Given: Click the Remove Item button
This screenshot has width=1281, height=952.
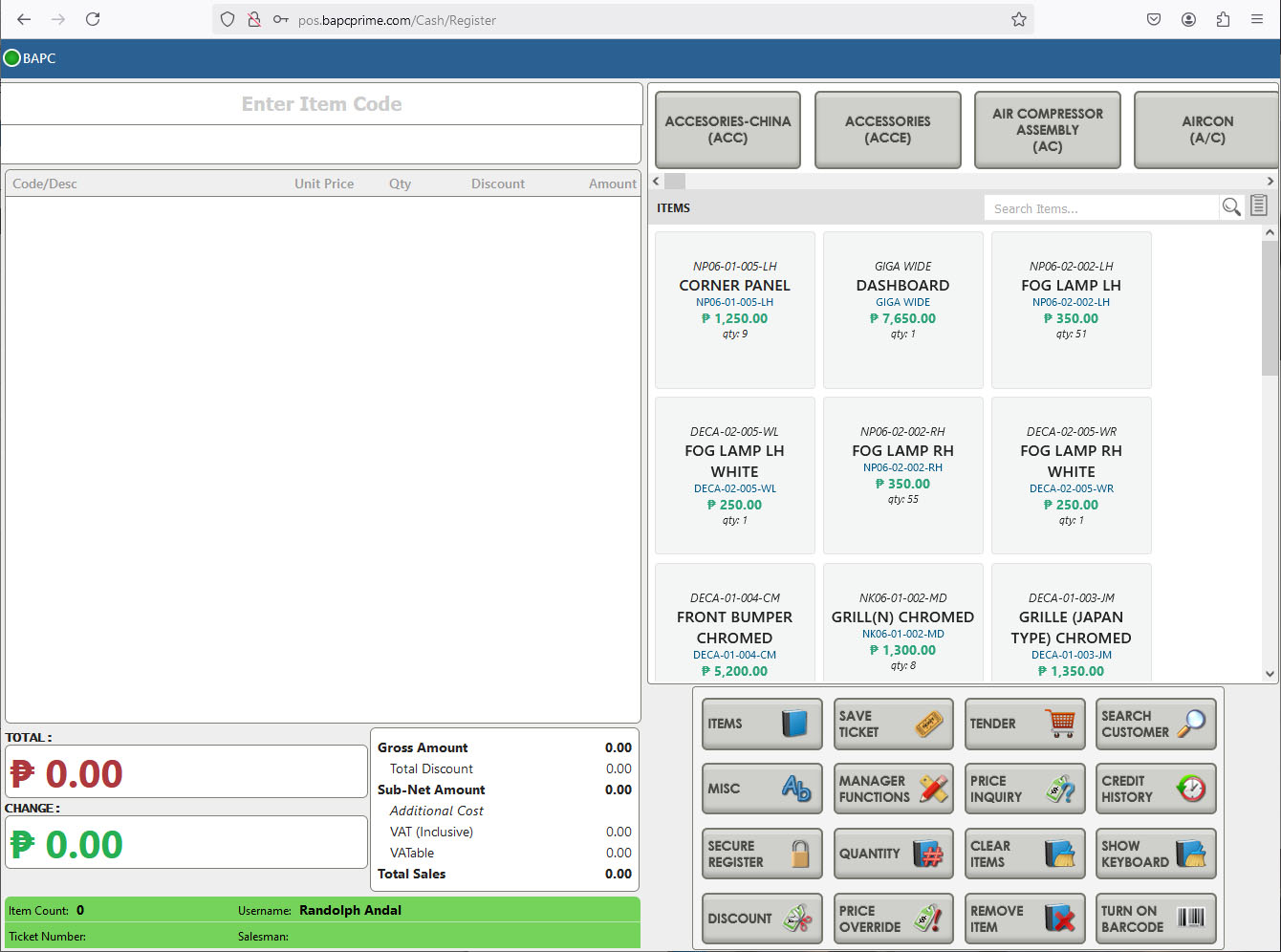Looking at the screenshot, I should coord(1025,919).
